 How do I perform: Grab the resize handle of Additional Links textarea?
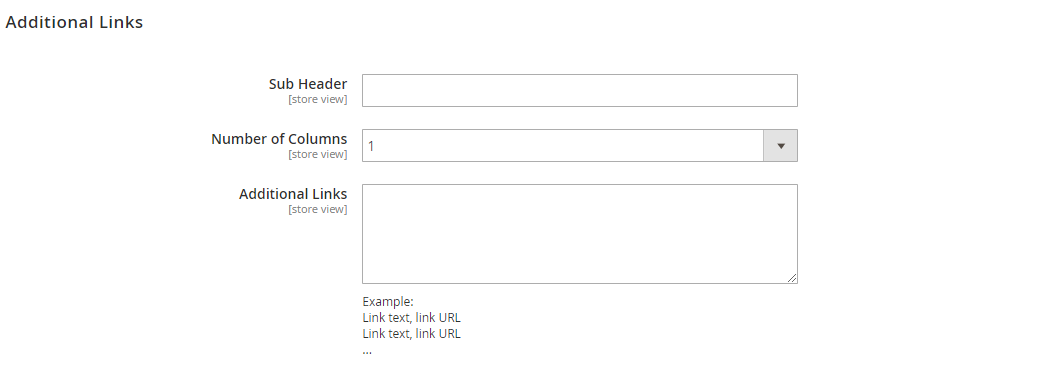click(x=791, y=277)
